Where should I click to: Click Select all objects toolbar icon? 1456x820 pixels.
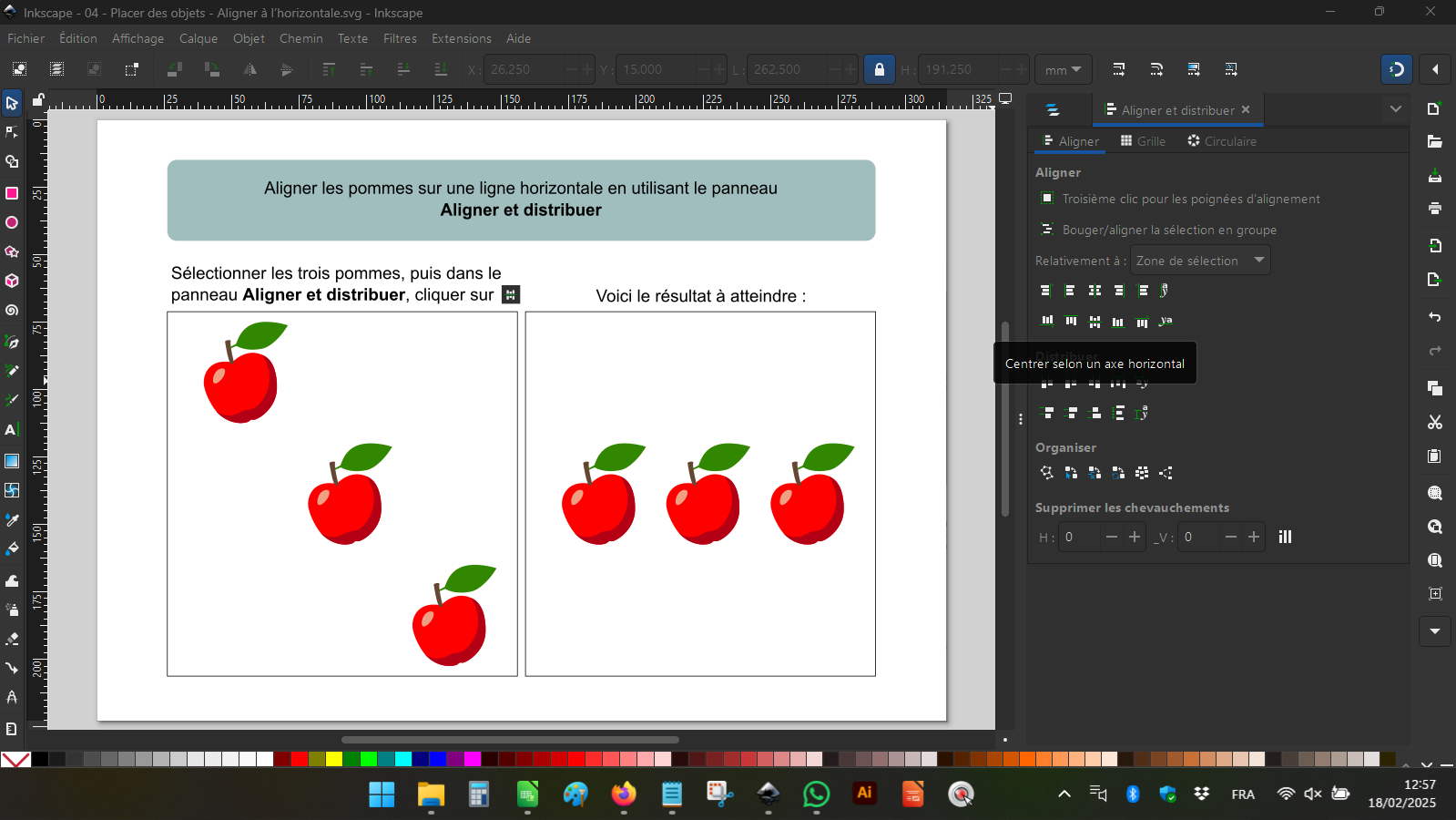19,69
